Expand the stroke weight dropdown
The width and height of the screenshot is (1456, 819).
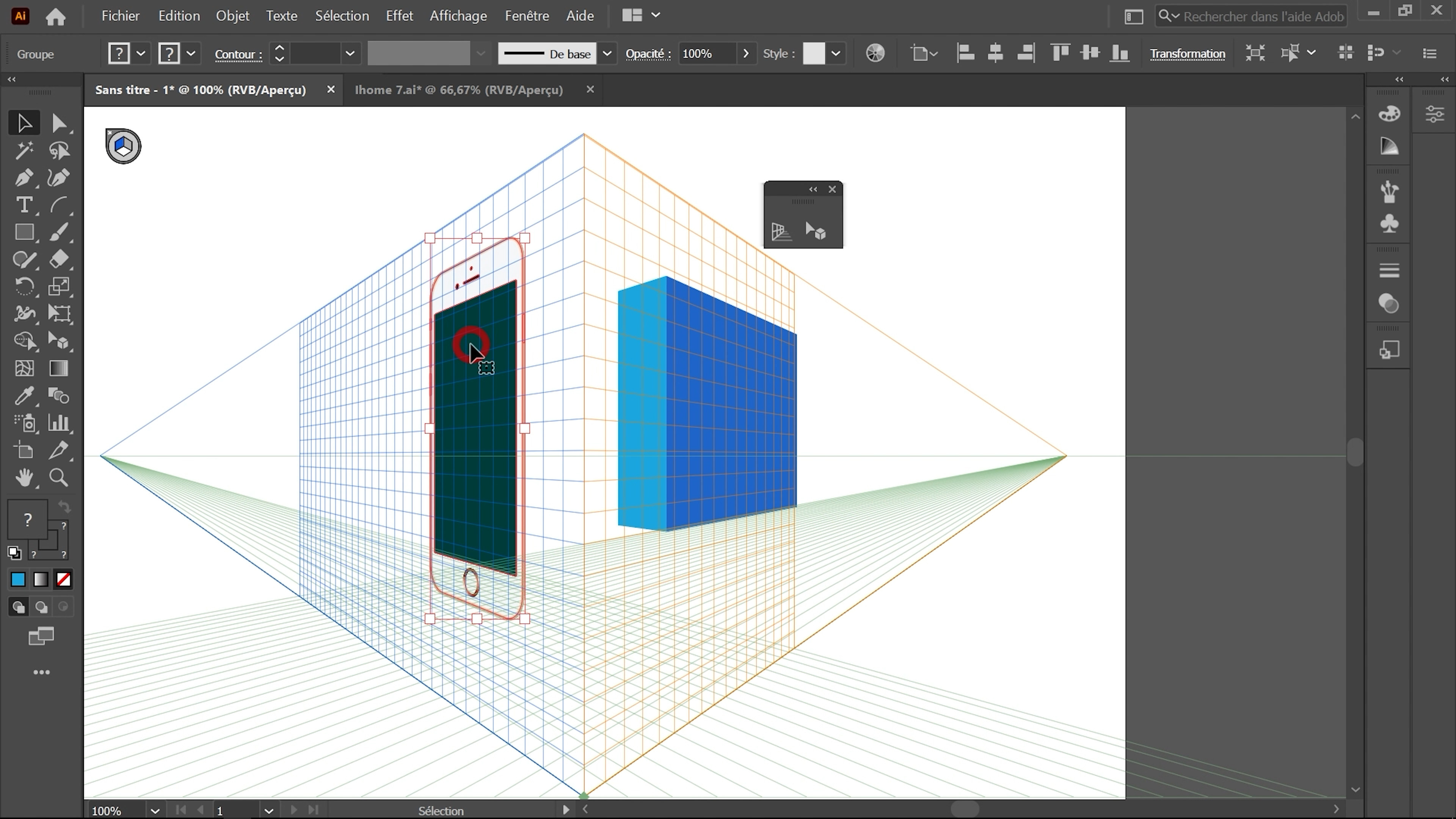pos(350,54)
